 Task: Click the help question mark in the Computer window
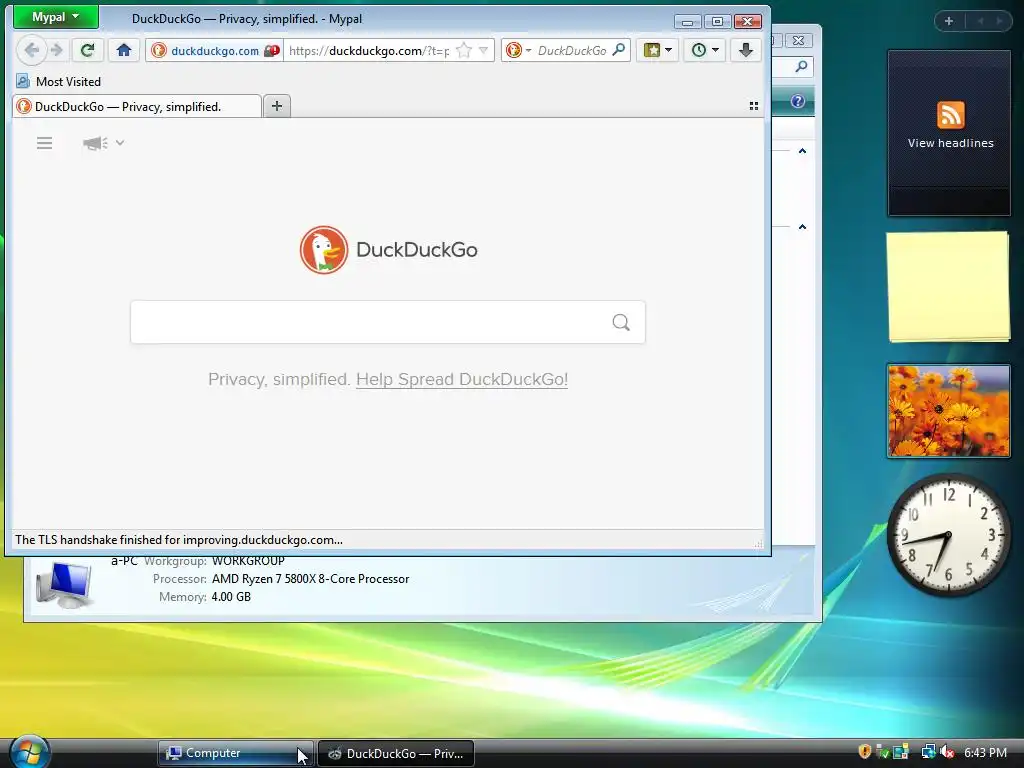point(797,101)
